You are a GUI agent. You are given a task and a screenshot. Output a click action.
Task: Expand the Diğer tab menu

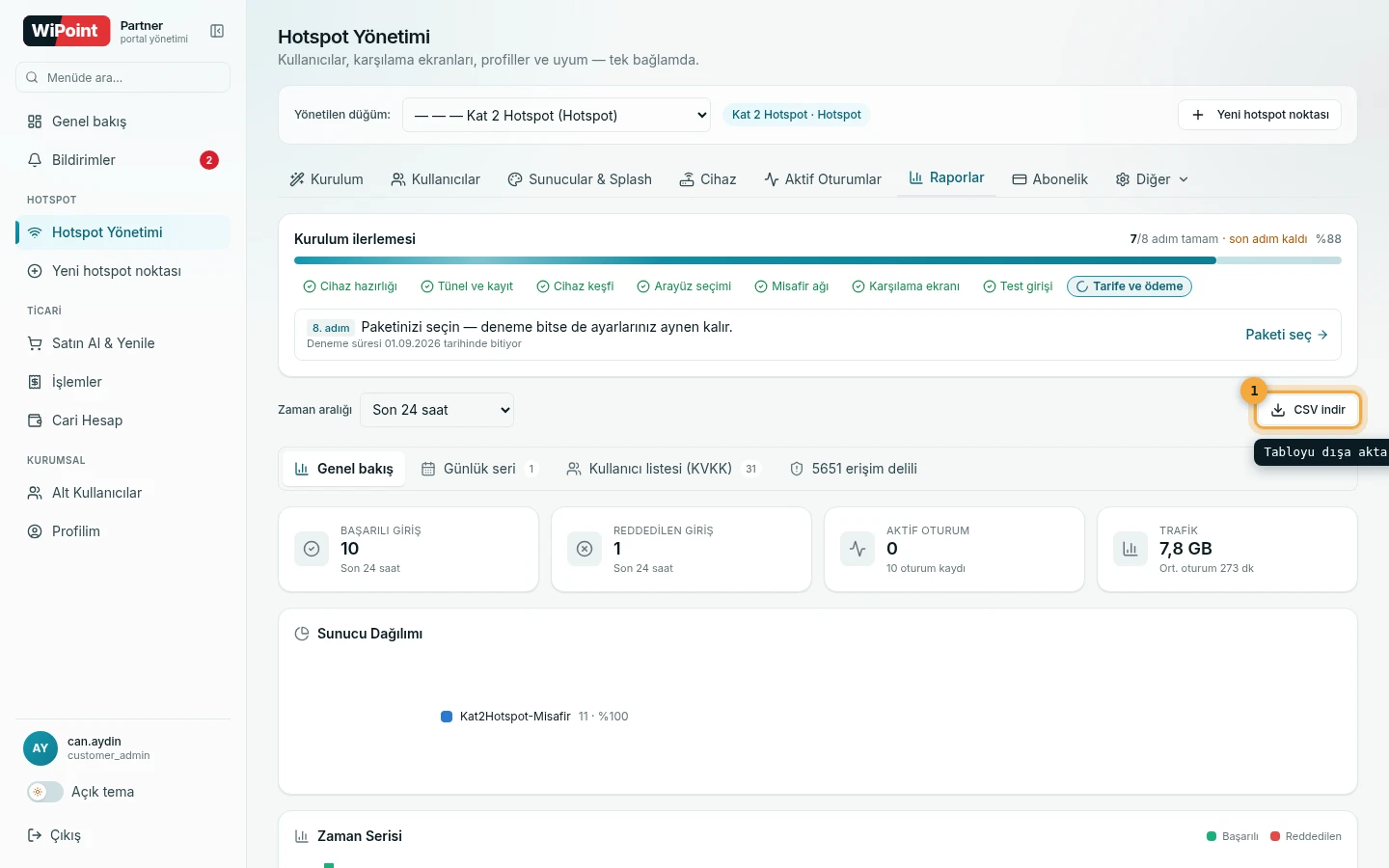1152,179
